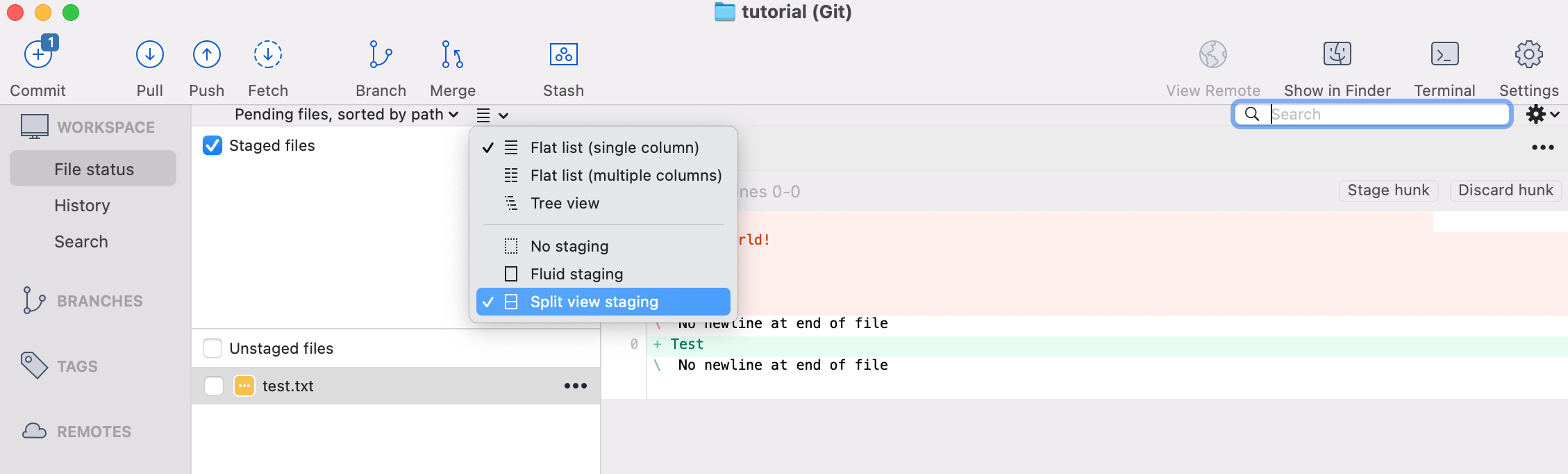The width and height of the screenshot is (1568, 474).
Task: Click the Commit toolbar icon
Action: (x=38, y=55)
